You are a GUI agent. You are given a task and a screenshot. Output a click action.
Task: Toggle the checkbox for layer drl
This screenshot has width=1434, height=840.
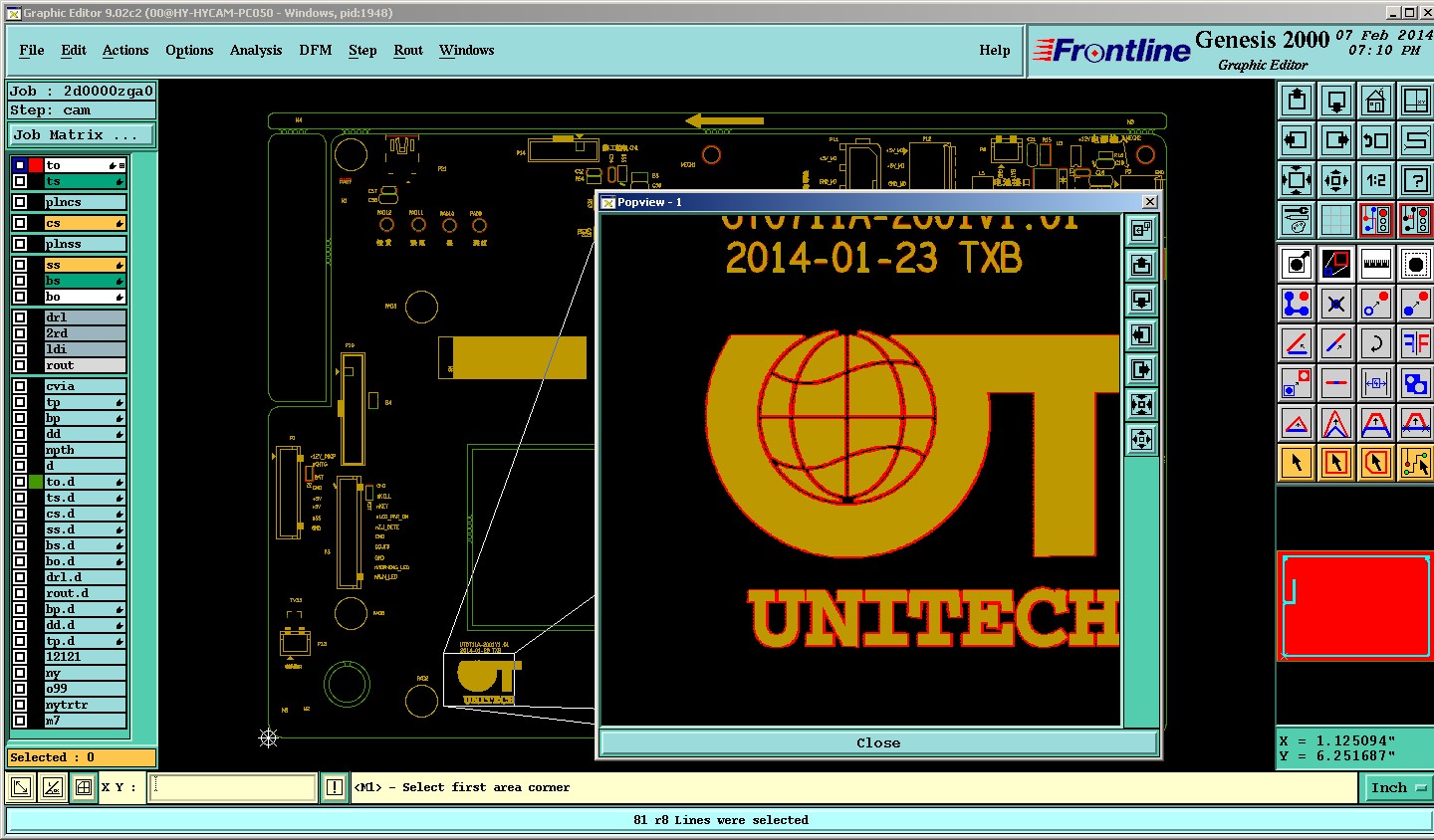click(20, 317)
